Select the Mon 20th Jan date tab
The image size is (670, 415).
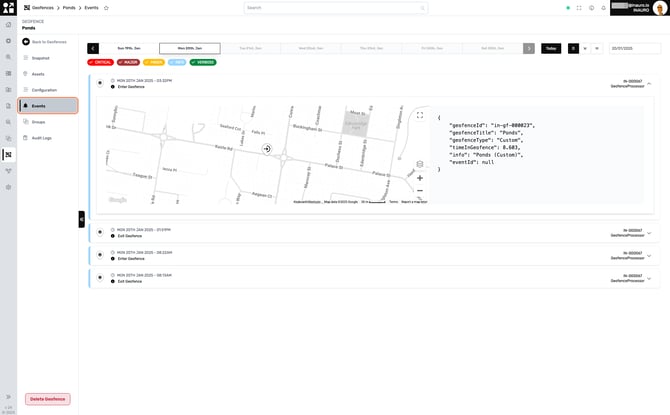190,48
